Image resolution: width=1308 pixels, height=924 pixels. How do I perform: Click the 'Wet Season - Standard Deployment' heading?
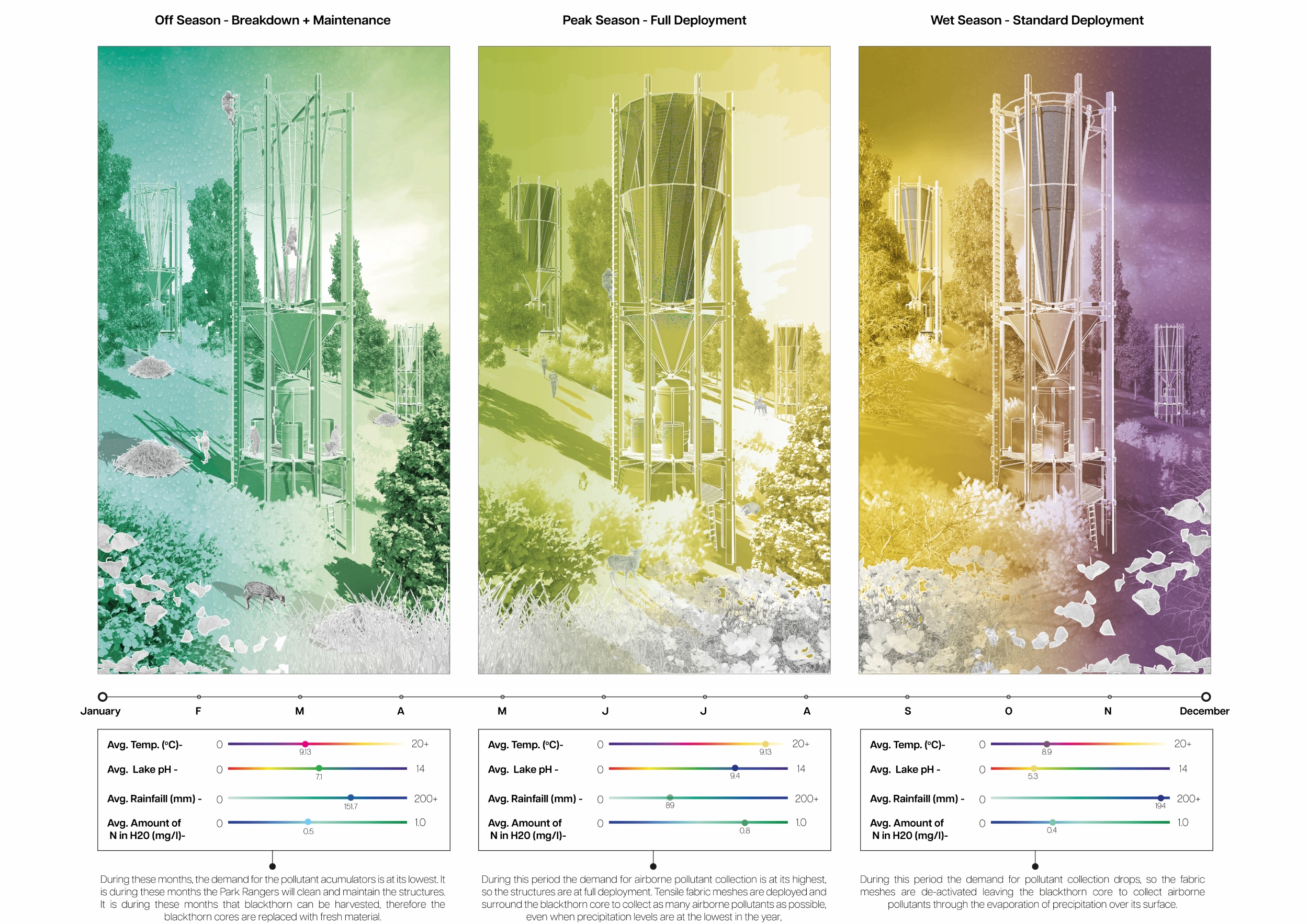[1036, 20]
